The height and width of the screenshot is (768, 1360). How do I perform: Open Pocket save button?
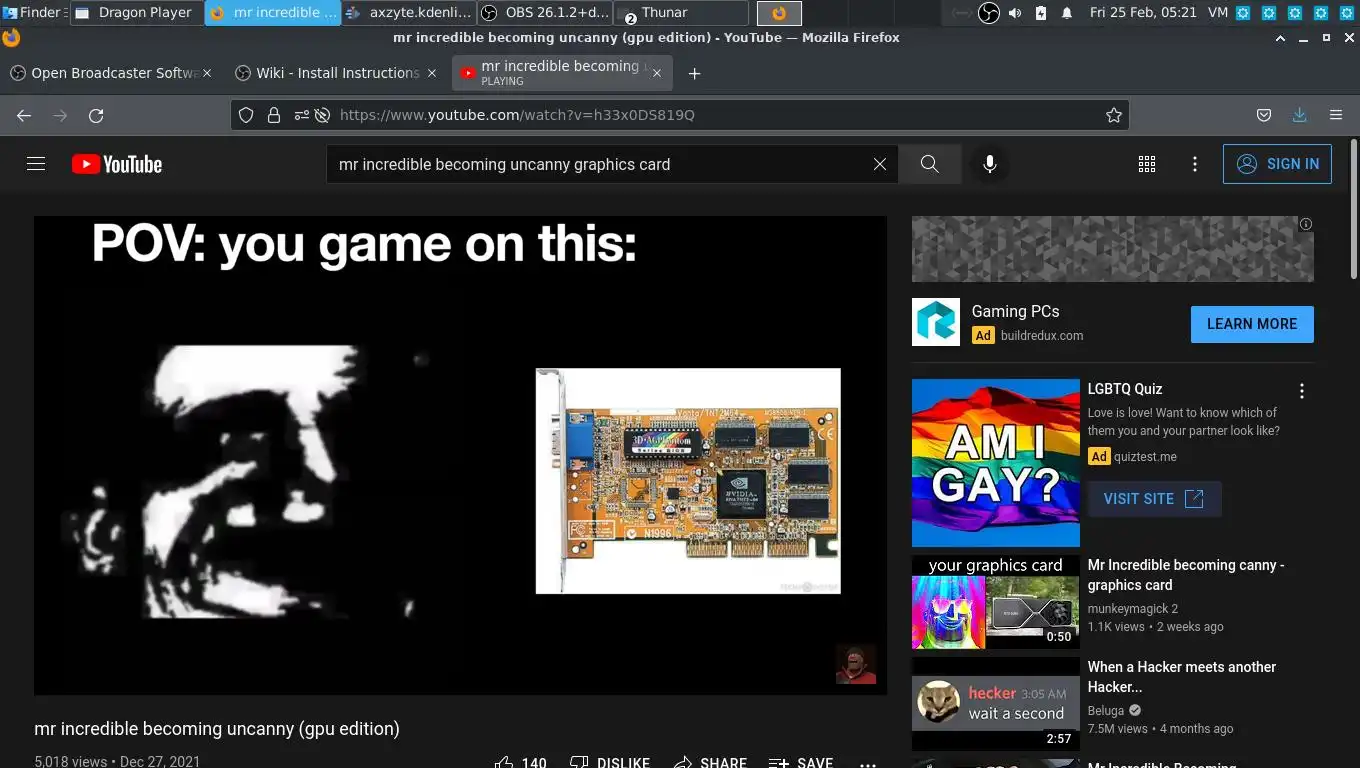pyautogui.click(x=1264, y=115)
